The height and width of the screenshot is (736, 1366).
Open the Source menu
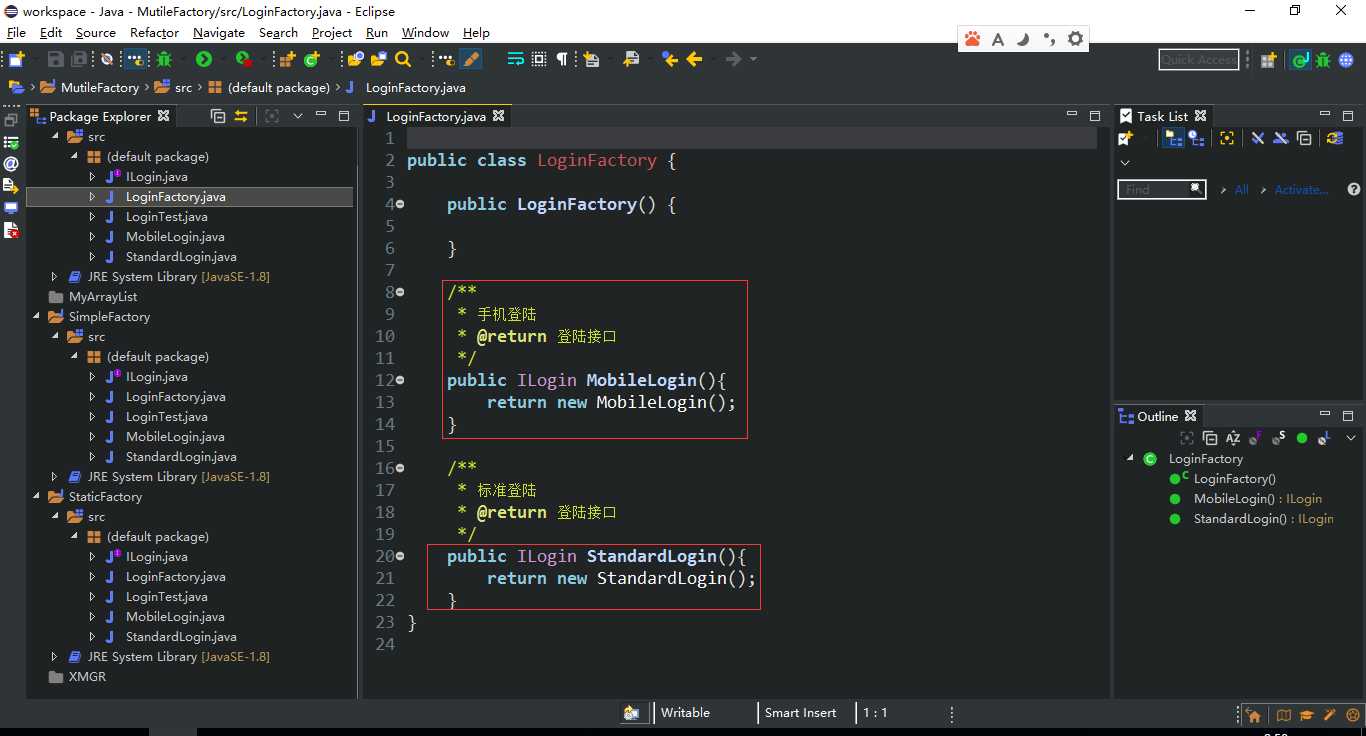point(96,32)
